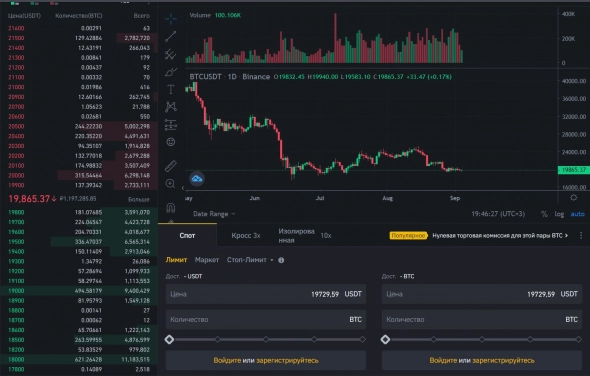Screen dimensions: 590x376
Task: Select the pitchfork drawing tool
Action: point(171,54)
